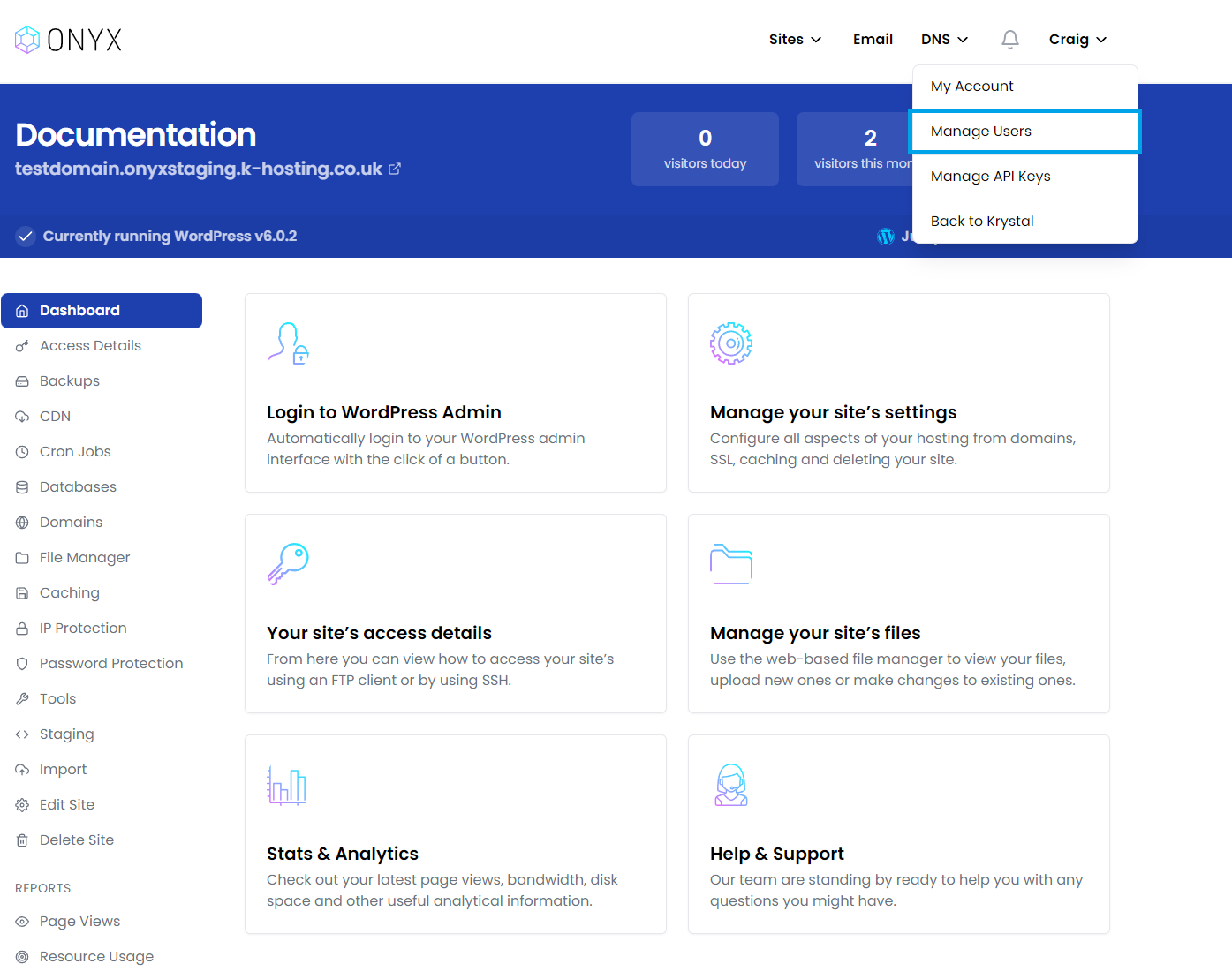This screenshot has width=1232, height=979.
Task: Click the Backups drive icon
Action: click(x=22, y=381)
